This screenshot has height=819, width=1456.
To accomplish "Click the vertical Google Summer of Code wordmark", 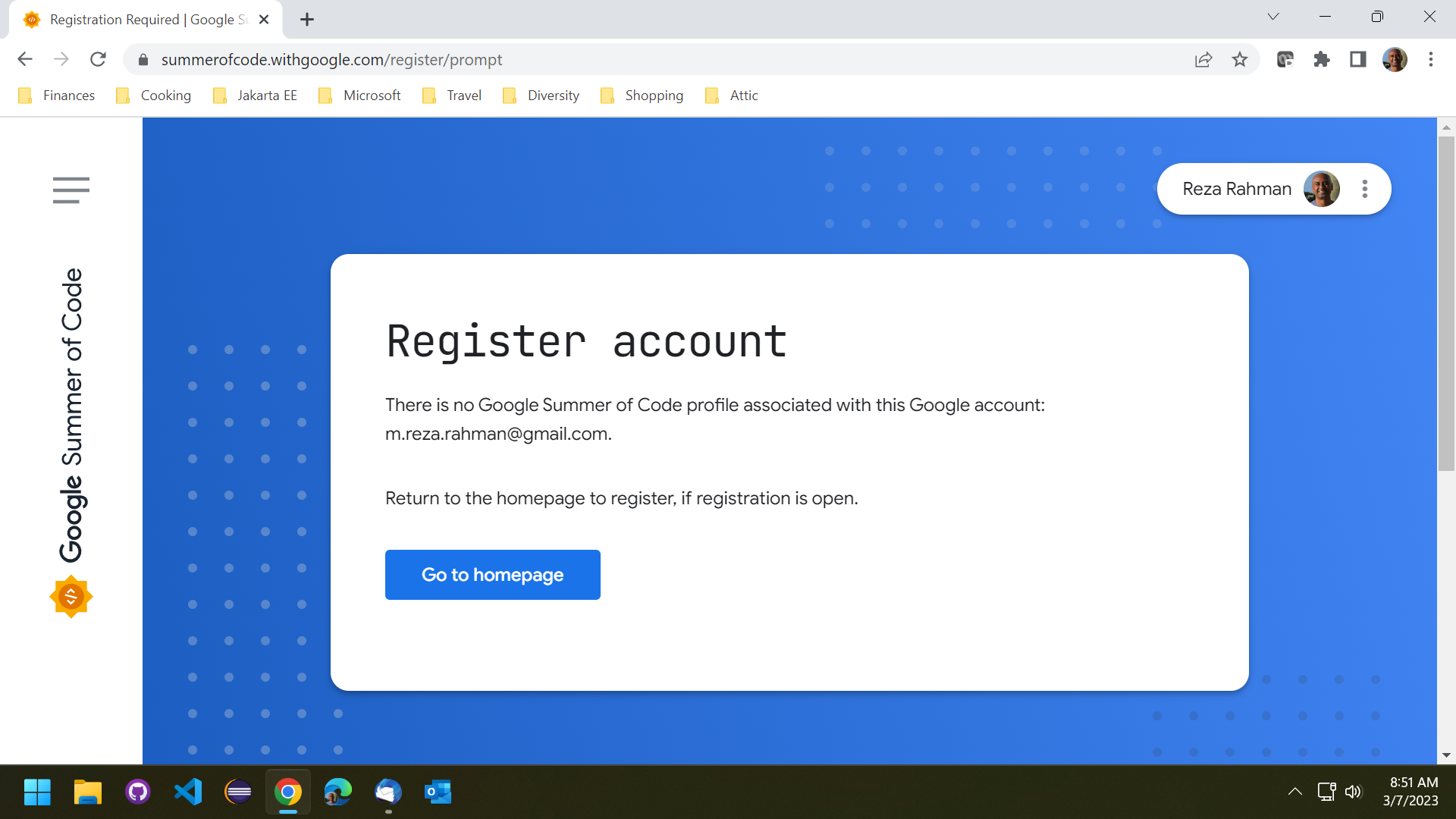I will coord(72,416).
